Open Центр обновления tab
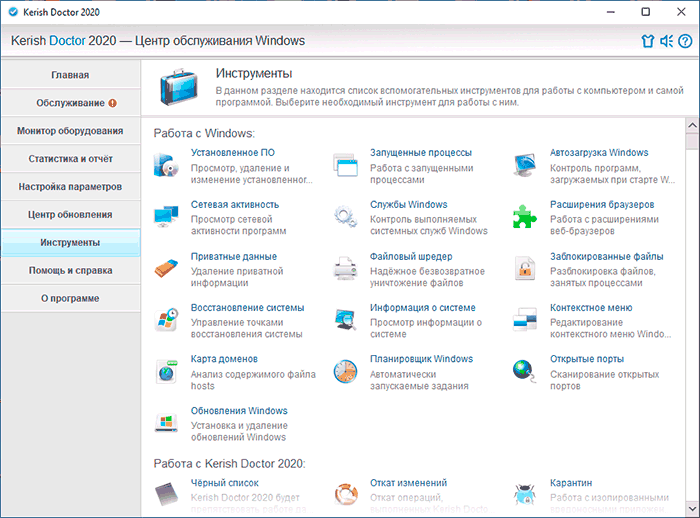The height and width of the screenshot is (518, 700). 71,214
